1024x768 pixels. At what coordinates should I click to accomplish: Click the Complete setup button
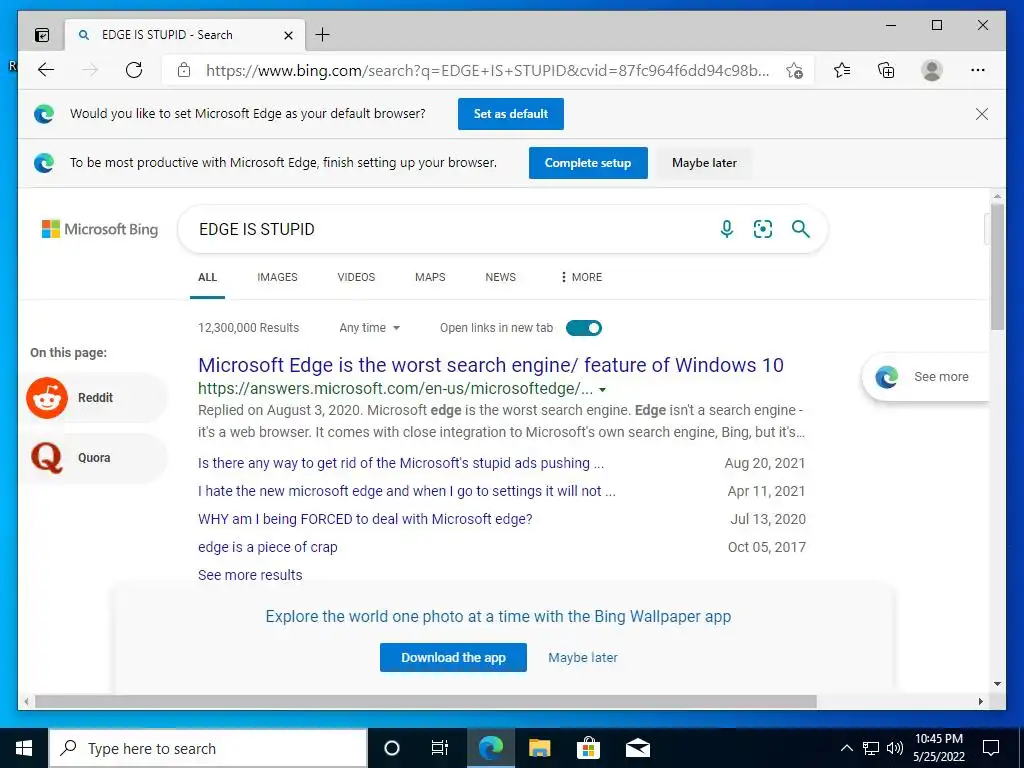588,163
